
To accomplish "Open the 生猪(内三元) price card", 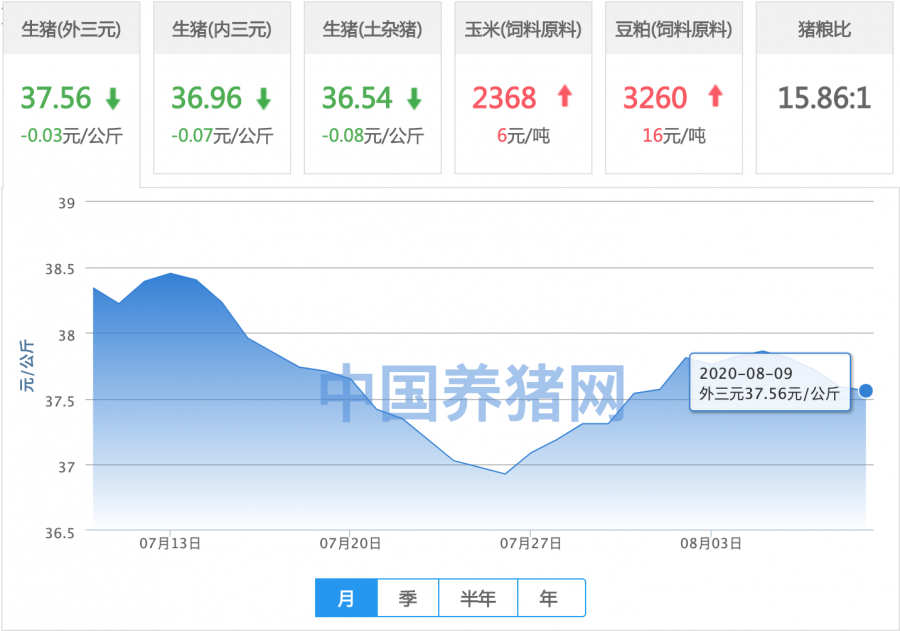I will (221, 85).
